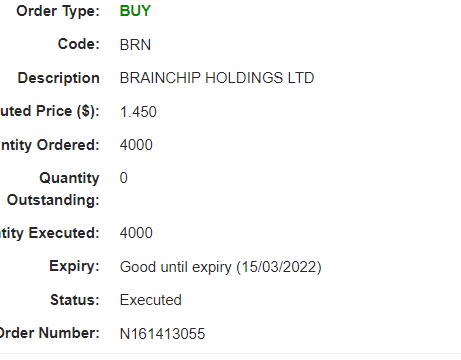This screenshot has height=360, width=461.
Task: Click the Price ($) label
Action: coord(50,111)
